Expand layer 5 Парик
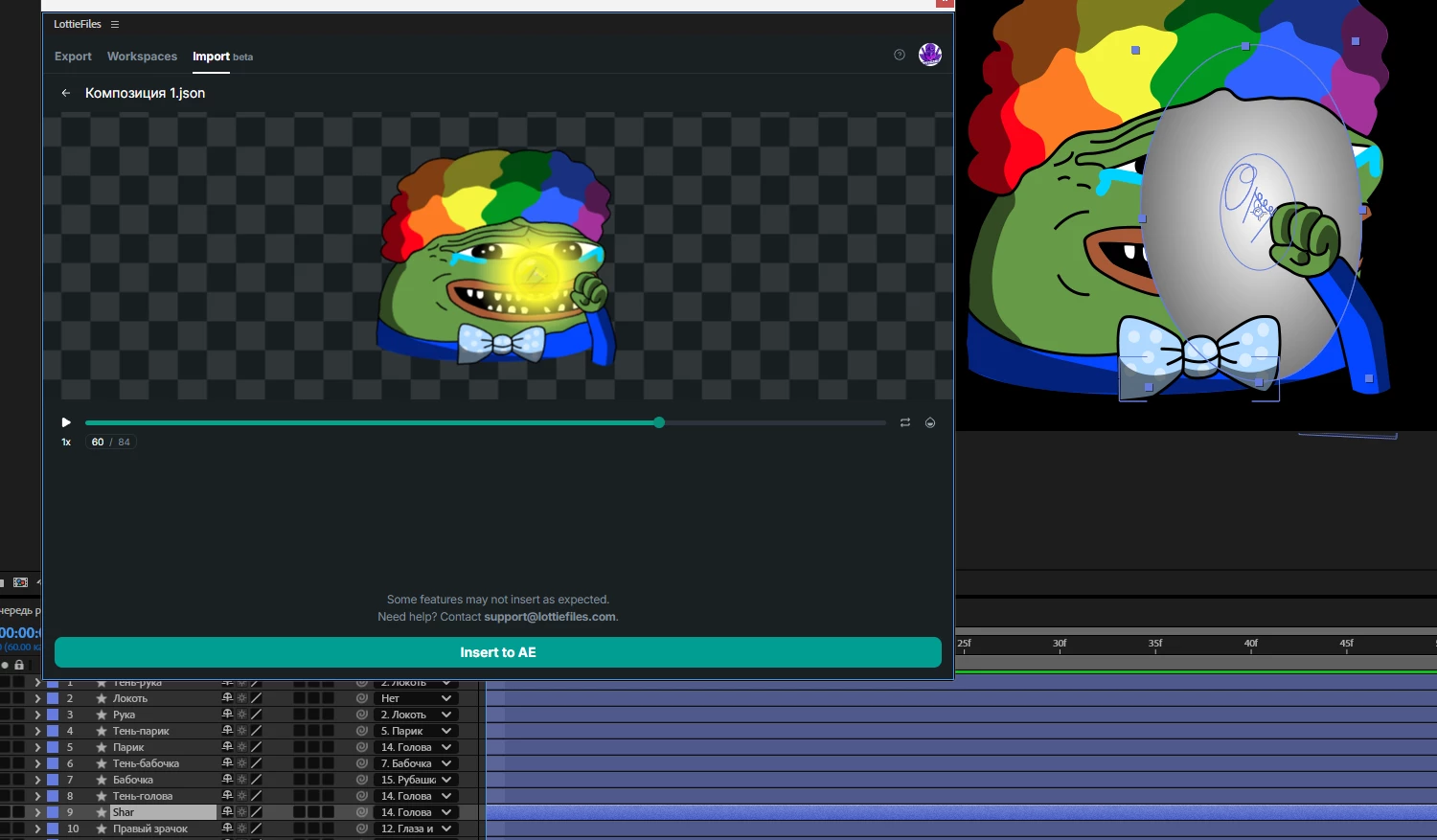This screenshot has height=840, width=1437. [37, 747]
